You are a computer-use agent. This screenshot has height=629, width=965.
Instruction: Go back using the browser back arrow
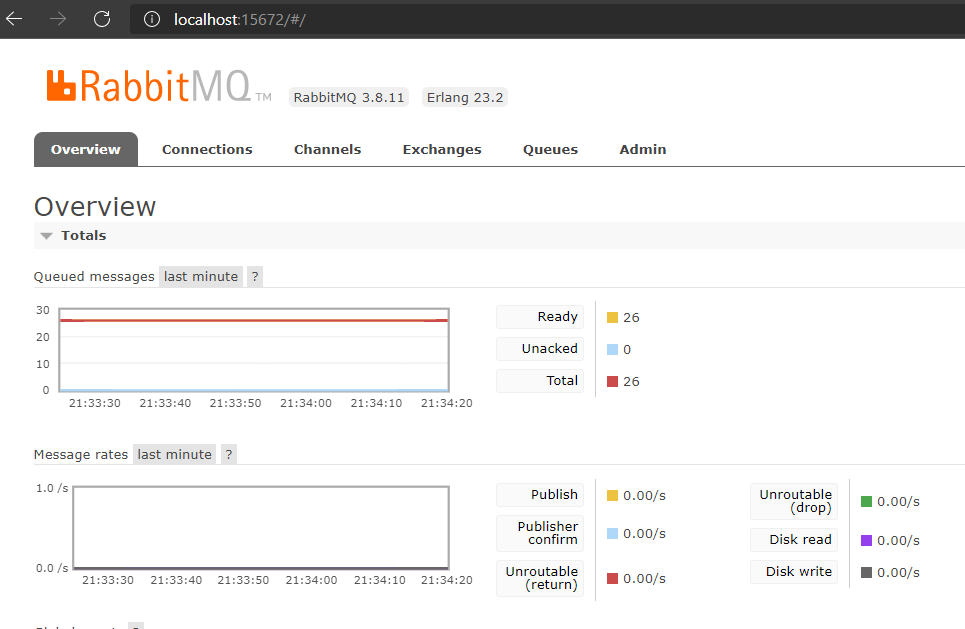click(x=14, y=19)
